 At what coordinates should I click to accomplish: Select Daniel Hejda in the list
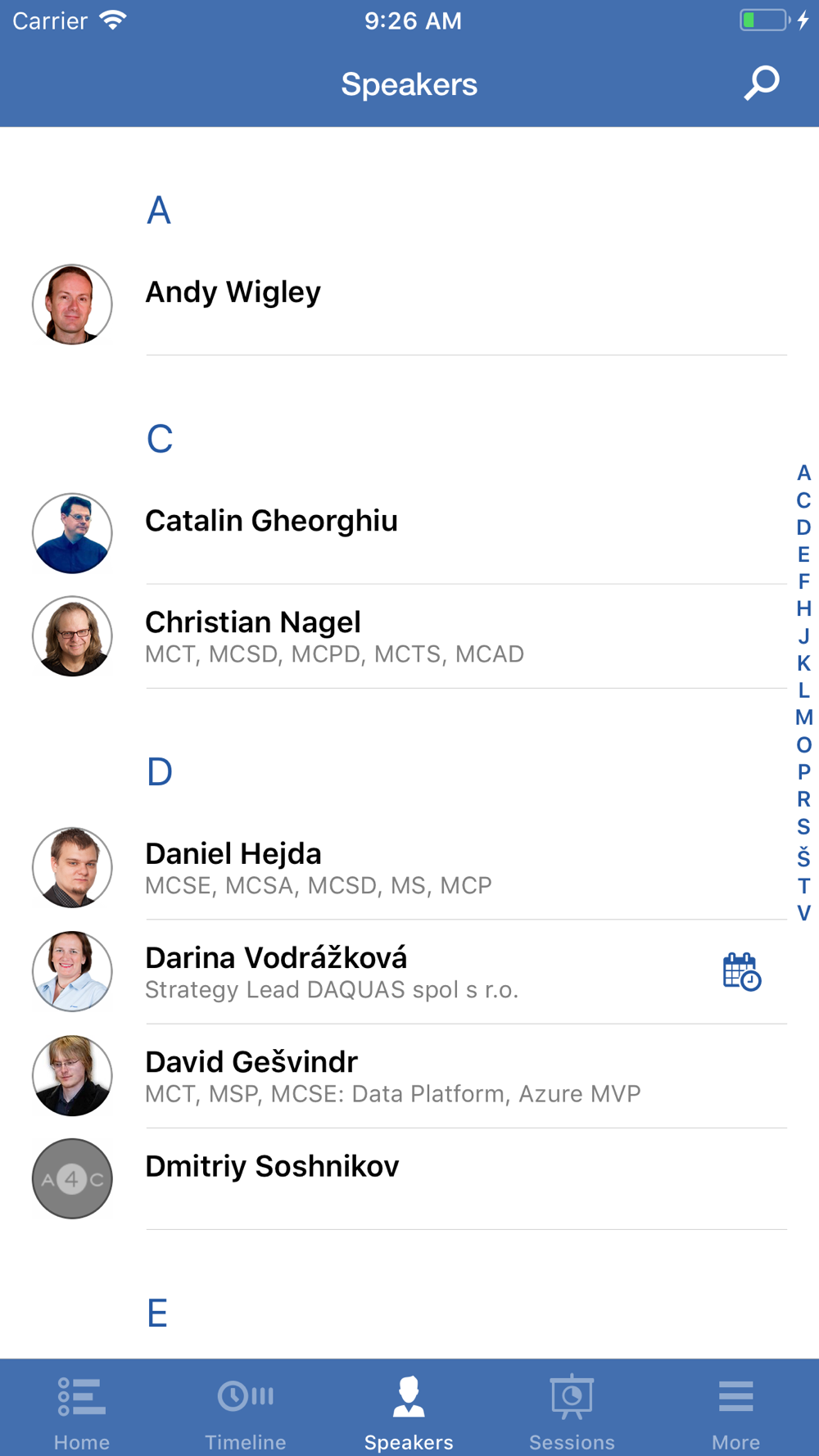coord(409,867)
